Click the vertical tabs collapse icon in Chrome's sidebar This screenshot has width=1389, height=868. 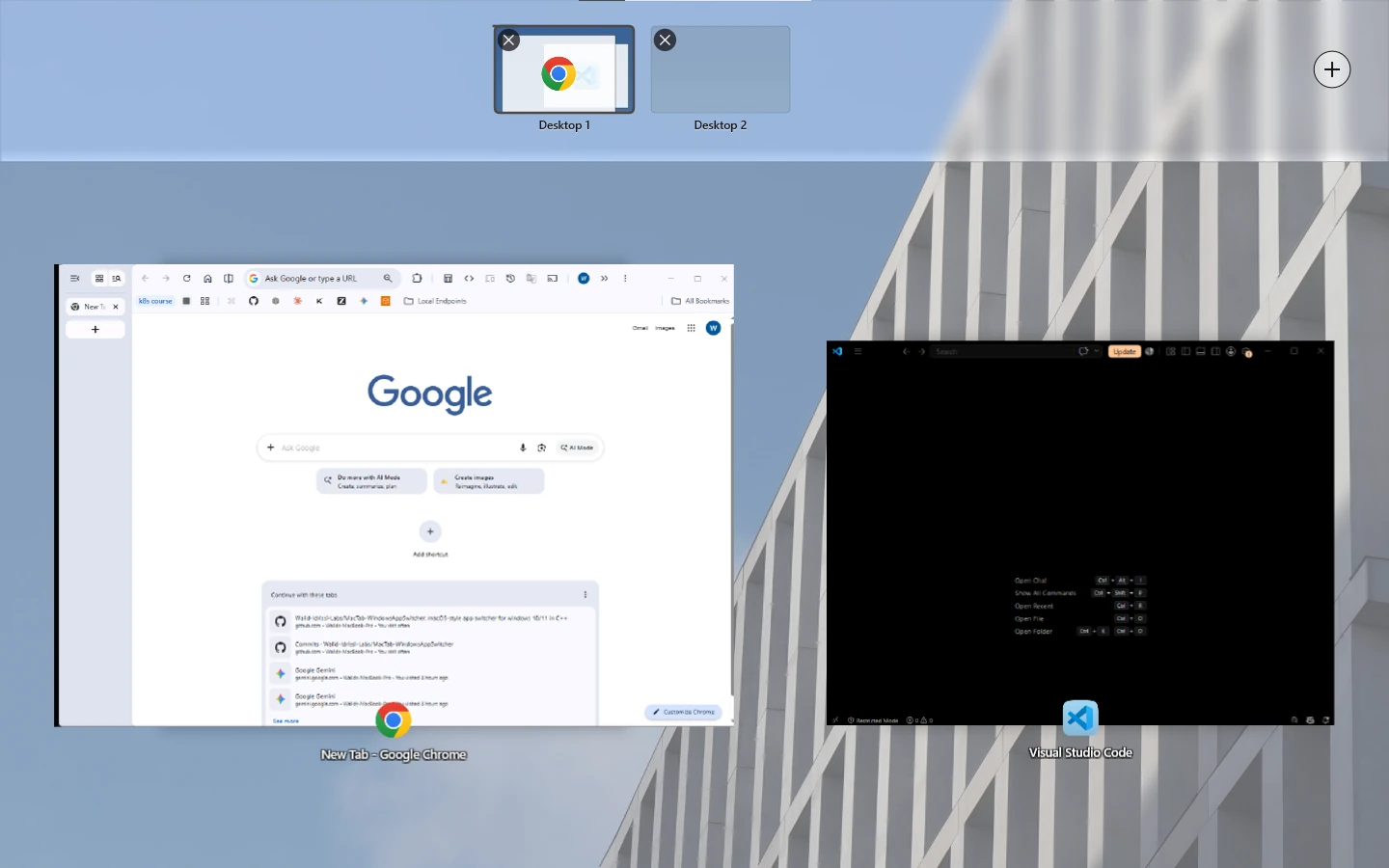(74, 279)
